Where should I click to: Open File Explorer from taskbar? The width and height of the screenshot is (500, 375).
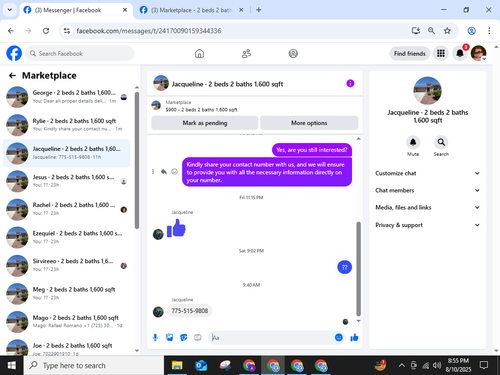[177, 366]
